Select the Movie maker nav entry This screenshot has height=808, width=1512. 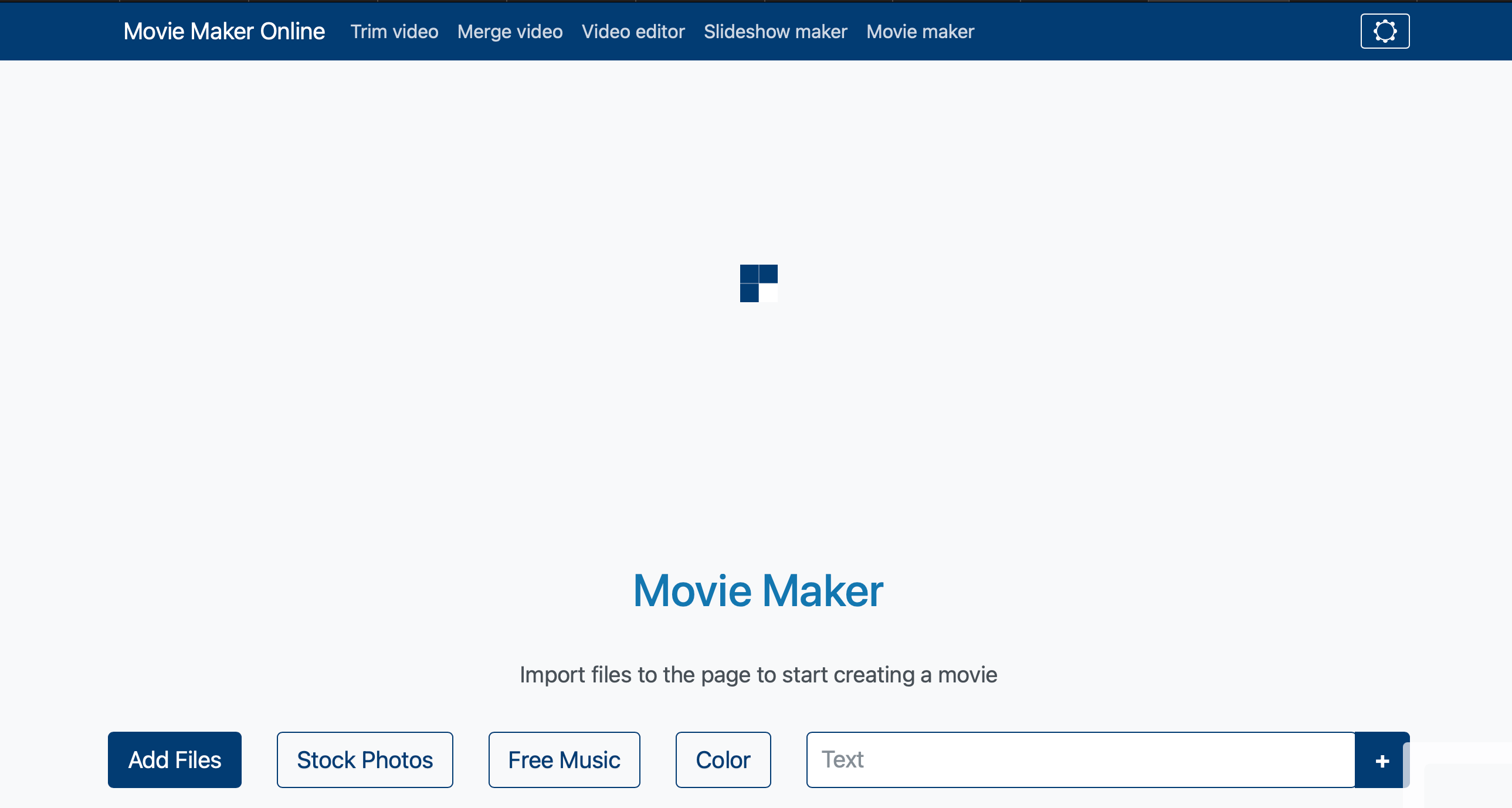coord(919,32)
